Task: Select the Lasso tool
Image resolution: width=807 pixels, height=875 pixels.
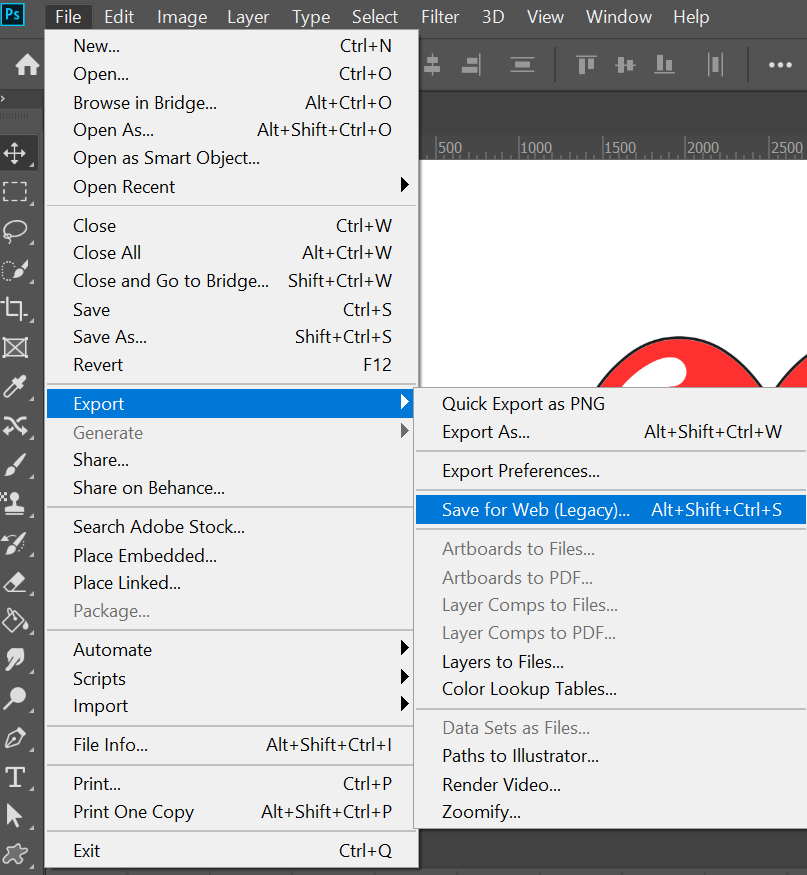Action: coord(15,230)
